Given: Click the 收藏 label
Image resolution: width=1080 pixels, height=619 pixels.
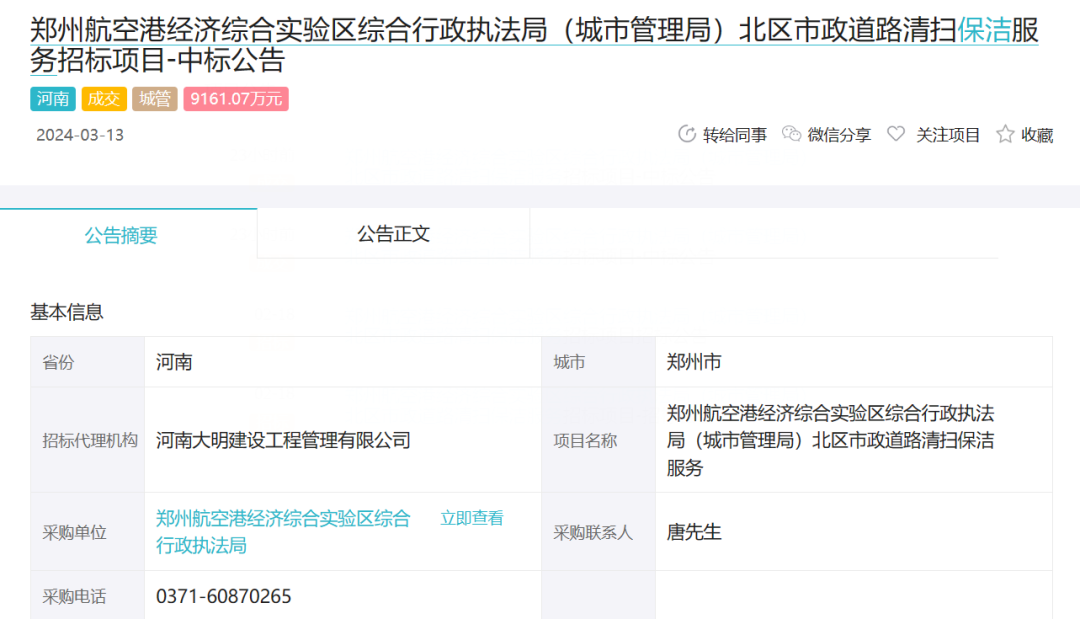Looking at the screenshot, I should pyautogui.click(x=1037, y=135).
